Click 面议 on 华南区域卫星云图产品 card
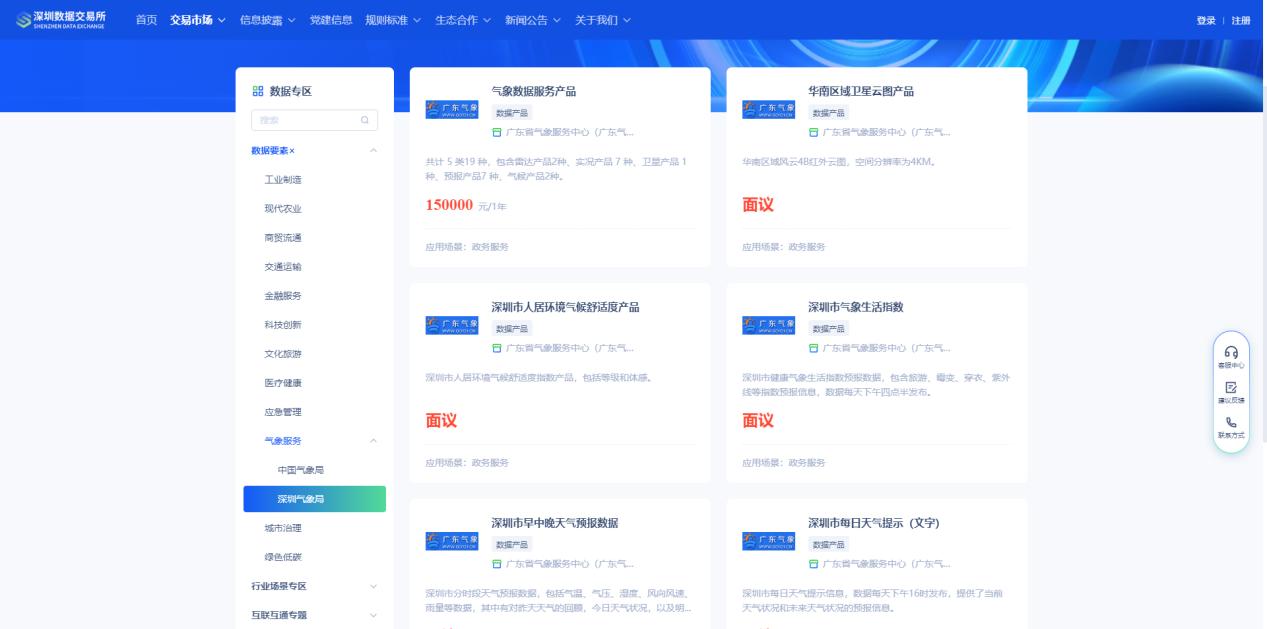 pyautogui.click(x=758, y=205)
